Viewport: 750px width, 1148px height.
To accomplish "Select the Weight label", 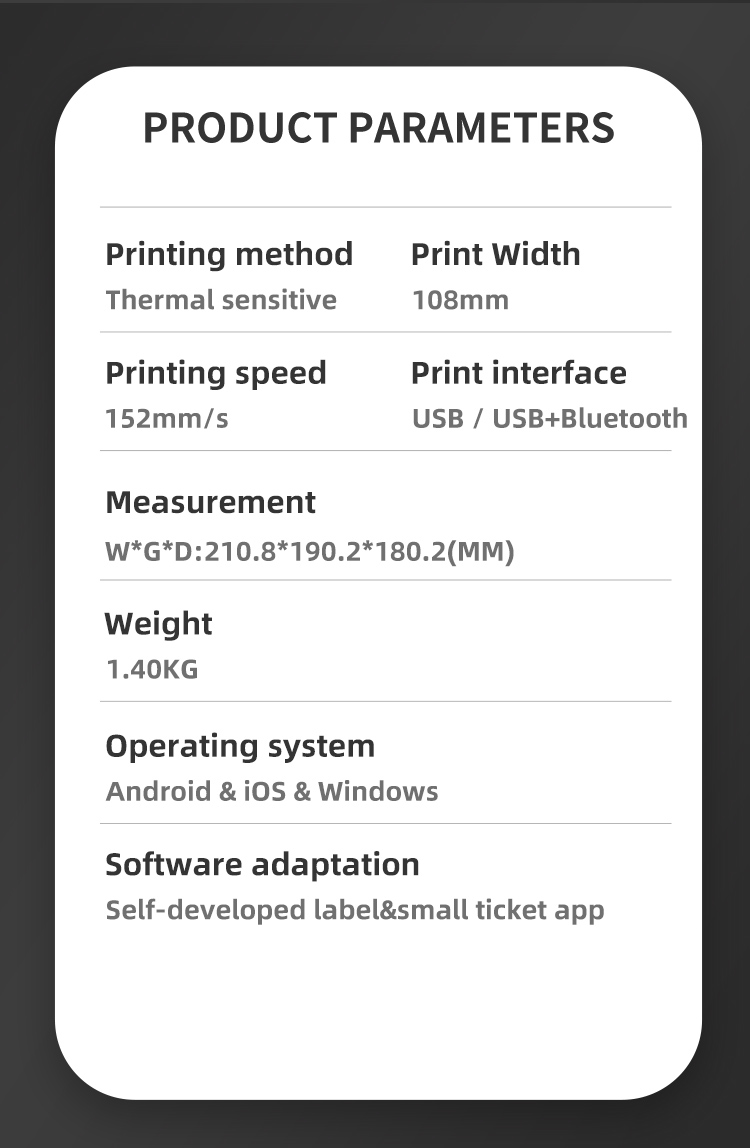I will [x=159, y=624].
